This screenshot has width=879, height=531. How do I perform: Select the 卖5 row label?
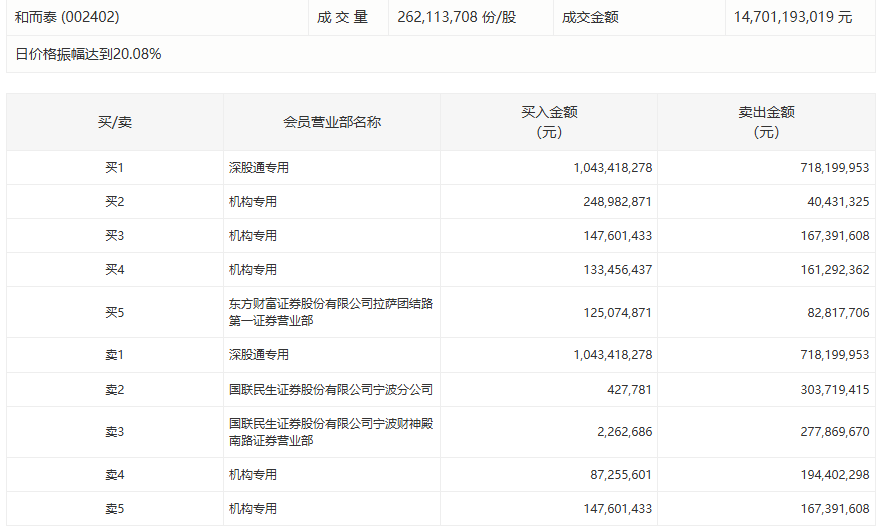click(x=115, y=509)
